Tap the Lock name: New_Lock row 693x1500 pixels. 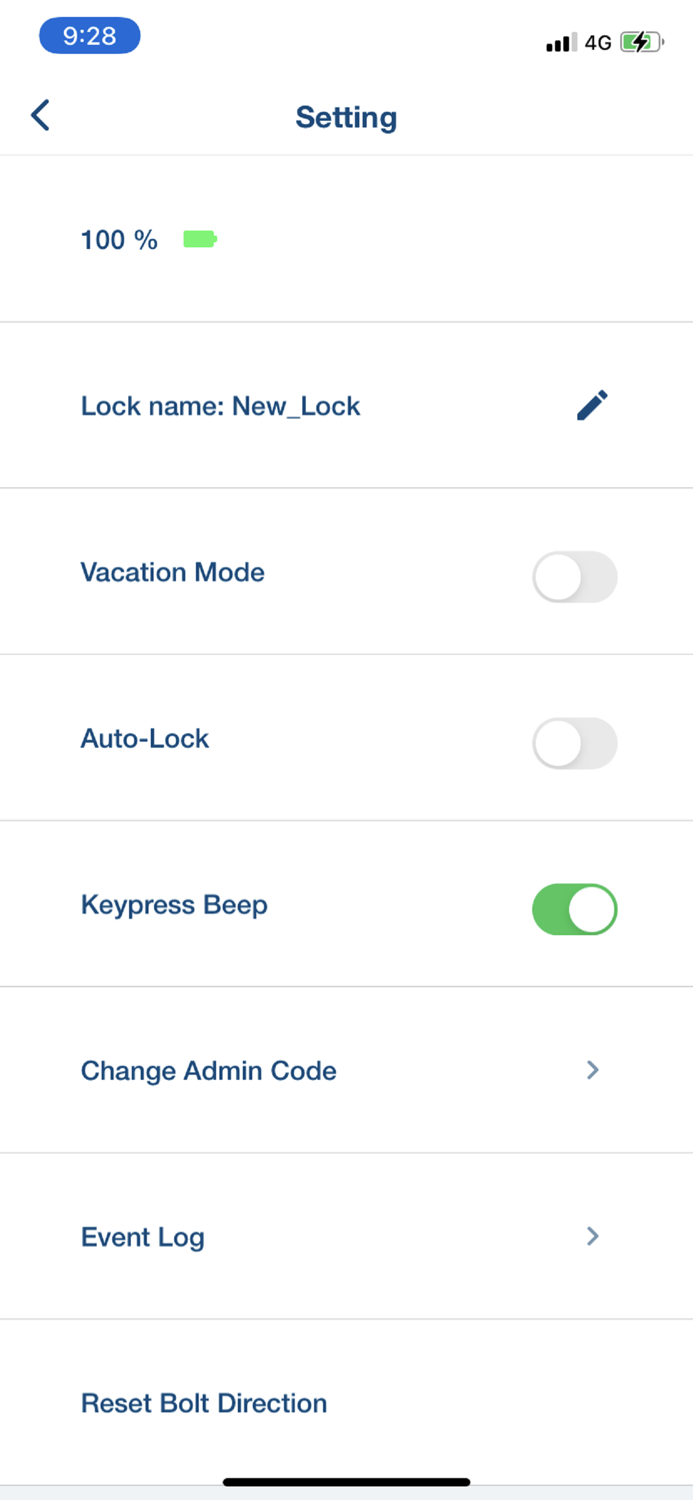[x=220, y=405]
